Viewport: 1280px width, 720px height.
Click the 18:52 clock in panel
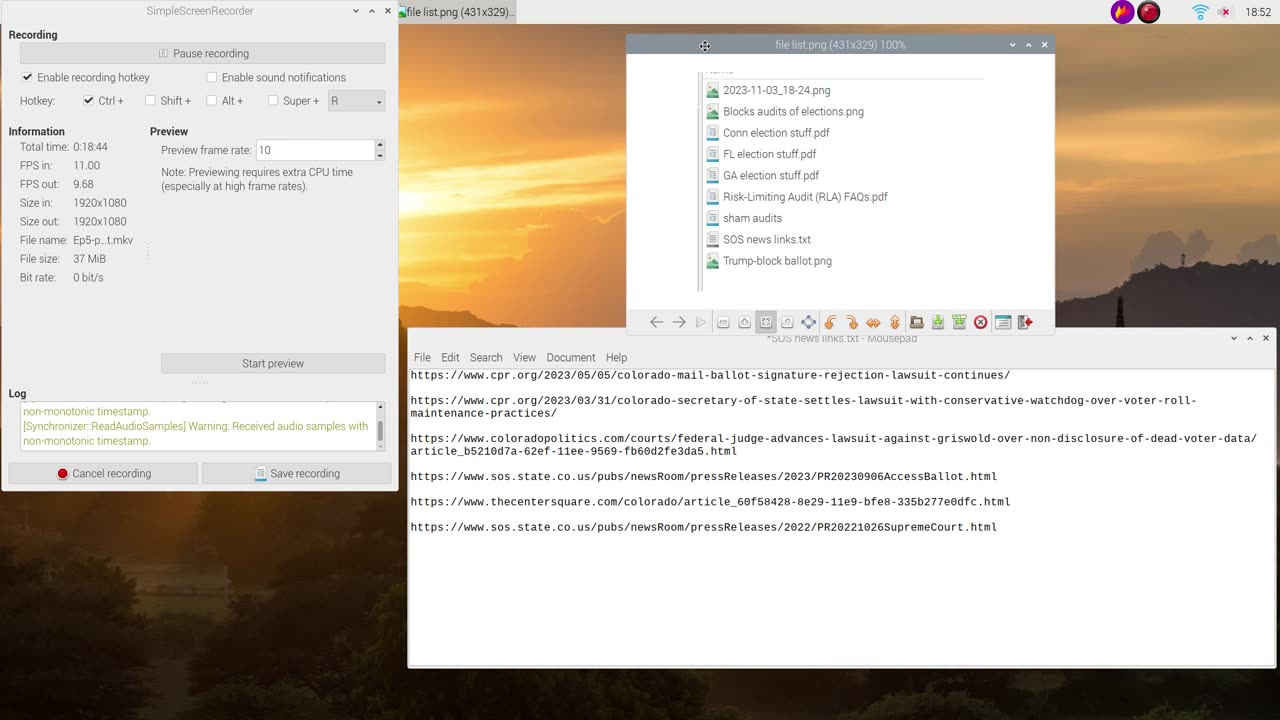pos(1258,12)
